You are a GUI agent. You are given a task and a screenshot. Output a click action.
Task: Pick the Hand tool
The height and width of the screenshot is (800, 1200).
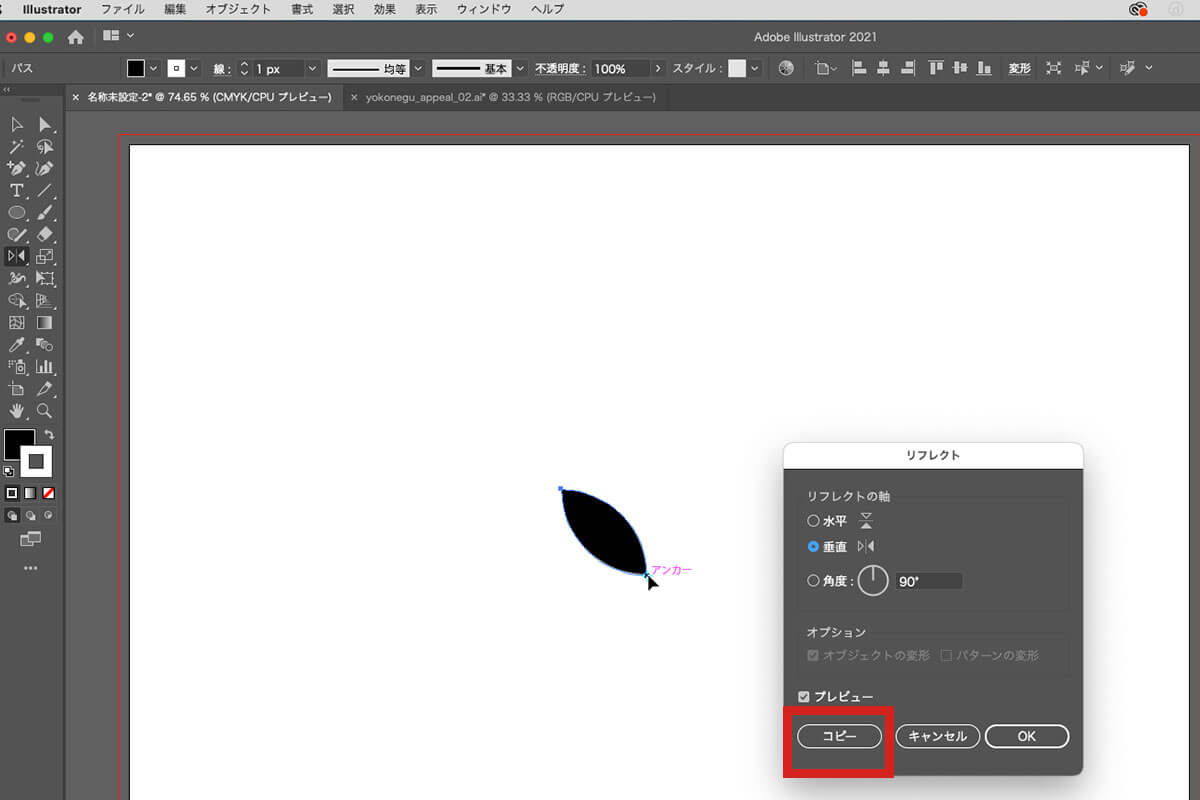point(17,411)
